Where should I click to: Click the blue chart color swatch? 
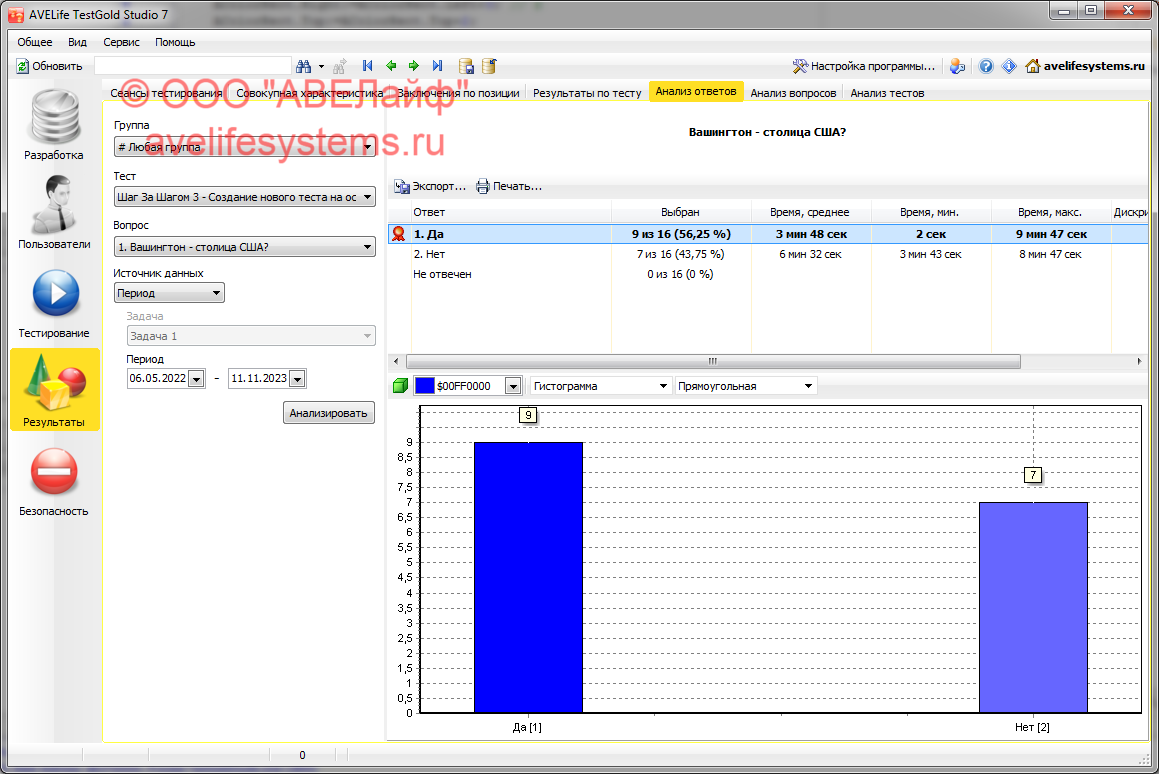coord(424,386)
